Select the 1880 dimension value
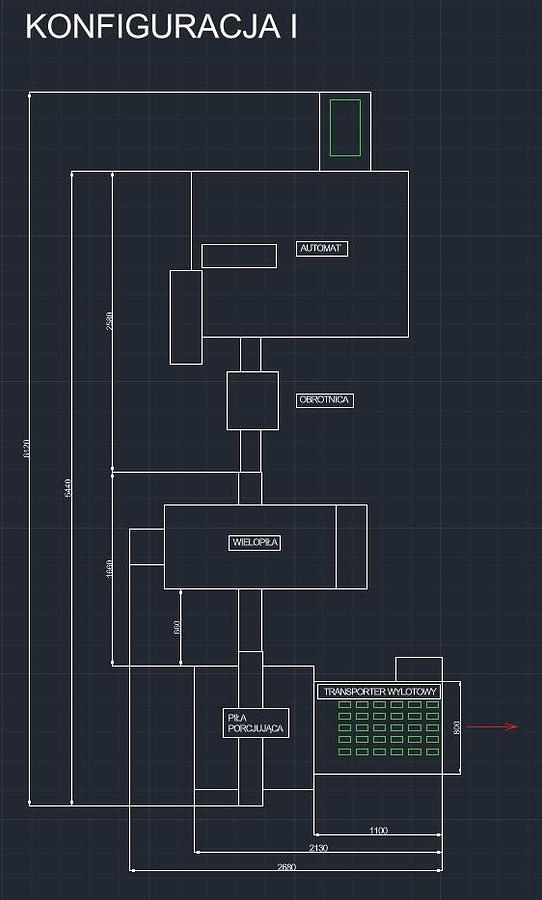The width and height of the screenshot is (542, 900). 109,569
